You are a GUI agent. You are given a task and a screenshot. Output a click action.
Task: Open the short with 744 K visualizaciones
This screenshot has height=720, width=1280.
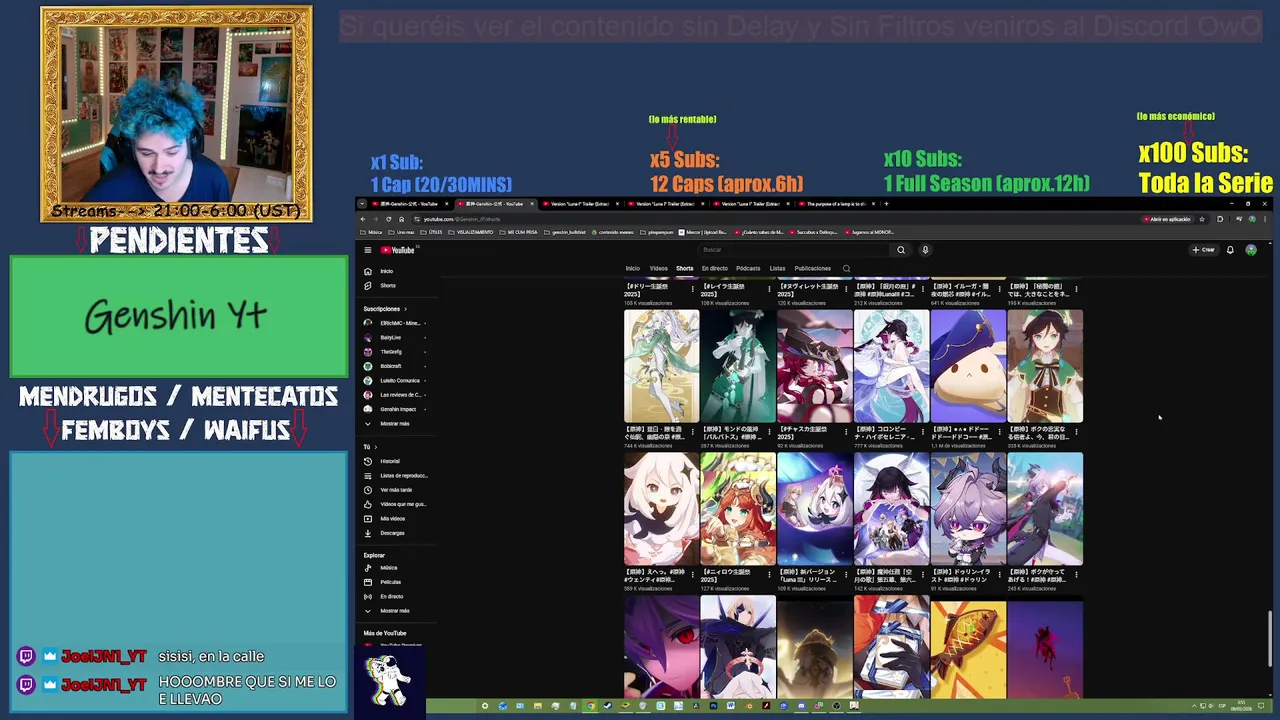pos(661,366)
